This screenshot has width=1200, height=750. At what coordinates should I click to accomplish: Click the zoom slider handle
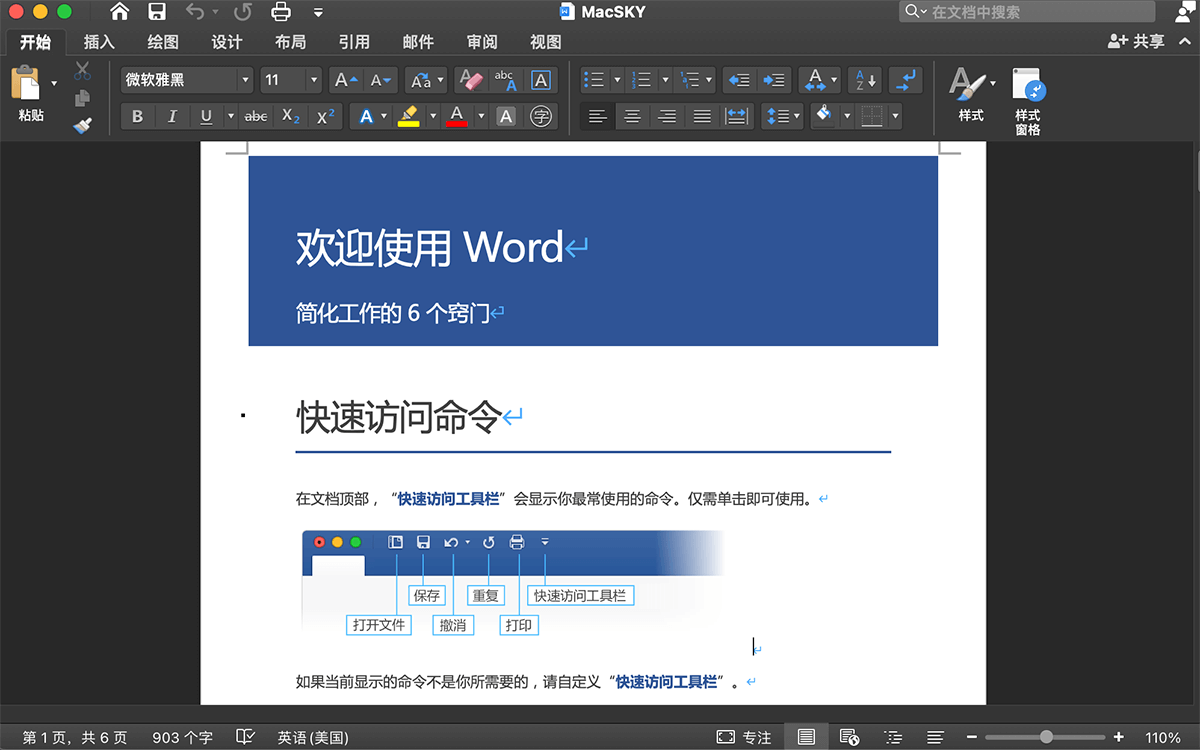1046,737
